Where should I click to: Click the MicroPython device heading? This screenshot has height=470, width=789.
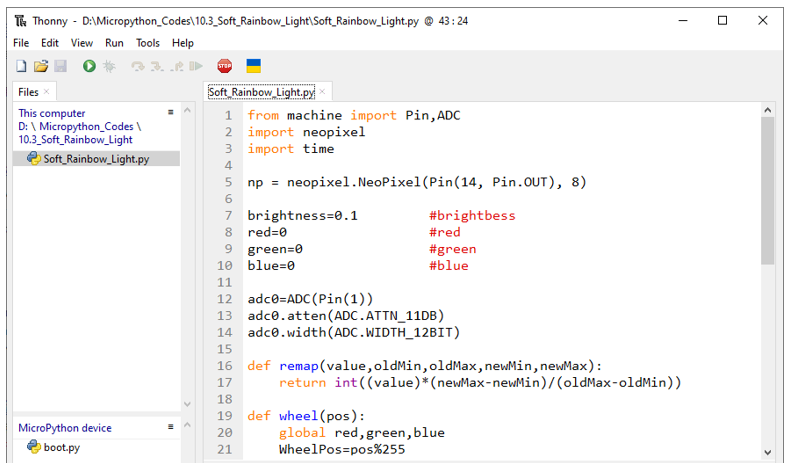[65, 428]
